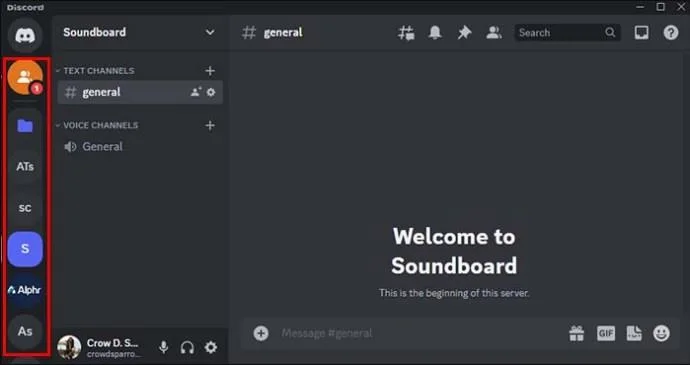The width and height of the screenshot is (690, 365).
Task: Toggle the member list
Action: click(494, 33)
